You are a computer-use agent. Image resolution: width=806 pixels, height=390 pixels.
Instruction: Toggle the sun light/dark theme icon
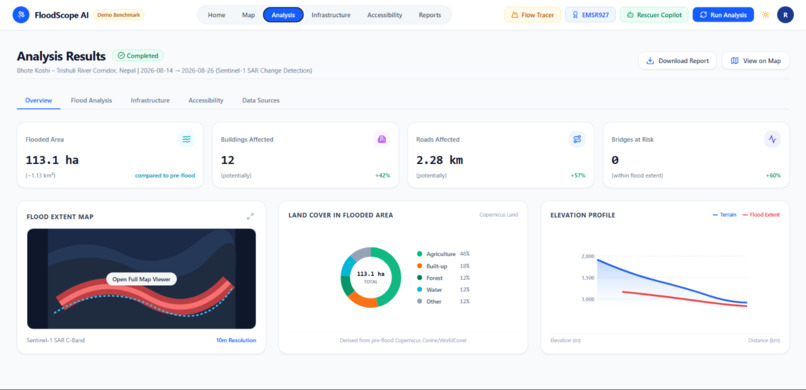coord(765,15)
